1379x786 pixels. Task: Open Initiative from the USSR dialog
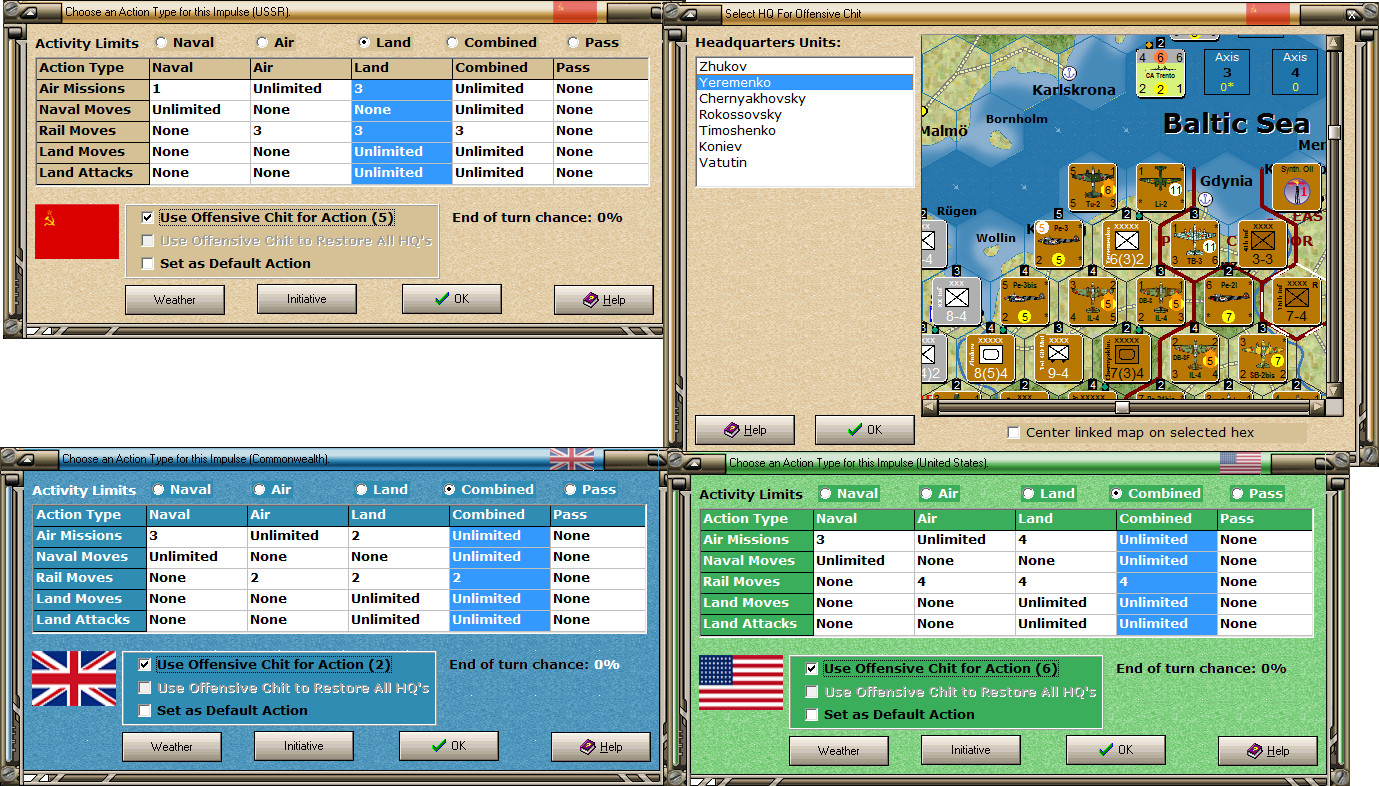point(307,299)
